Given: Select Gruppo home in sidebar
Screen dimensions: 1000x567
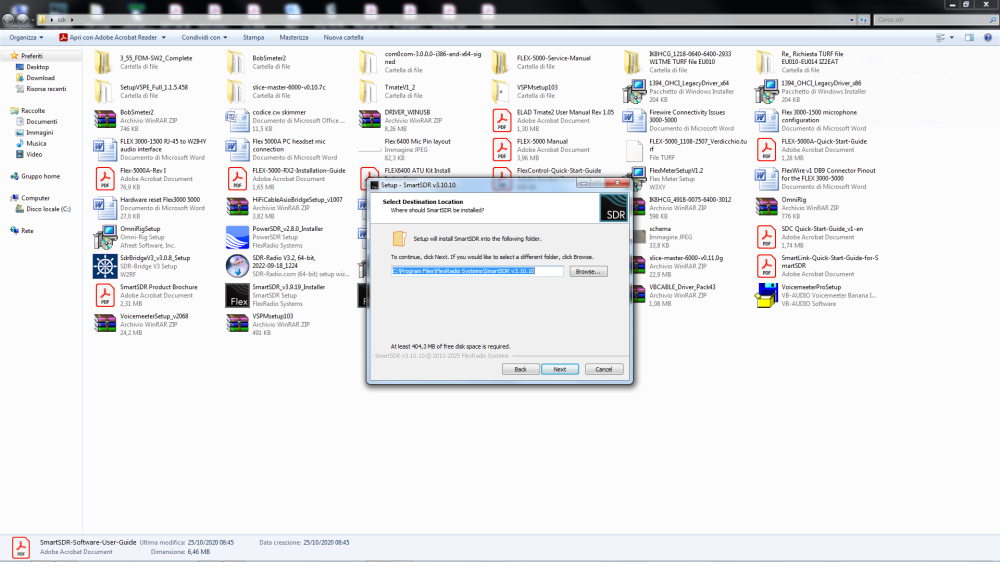Looking at the screenshot, I should coord(40,176).
